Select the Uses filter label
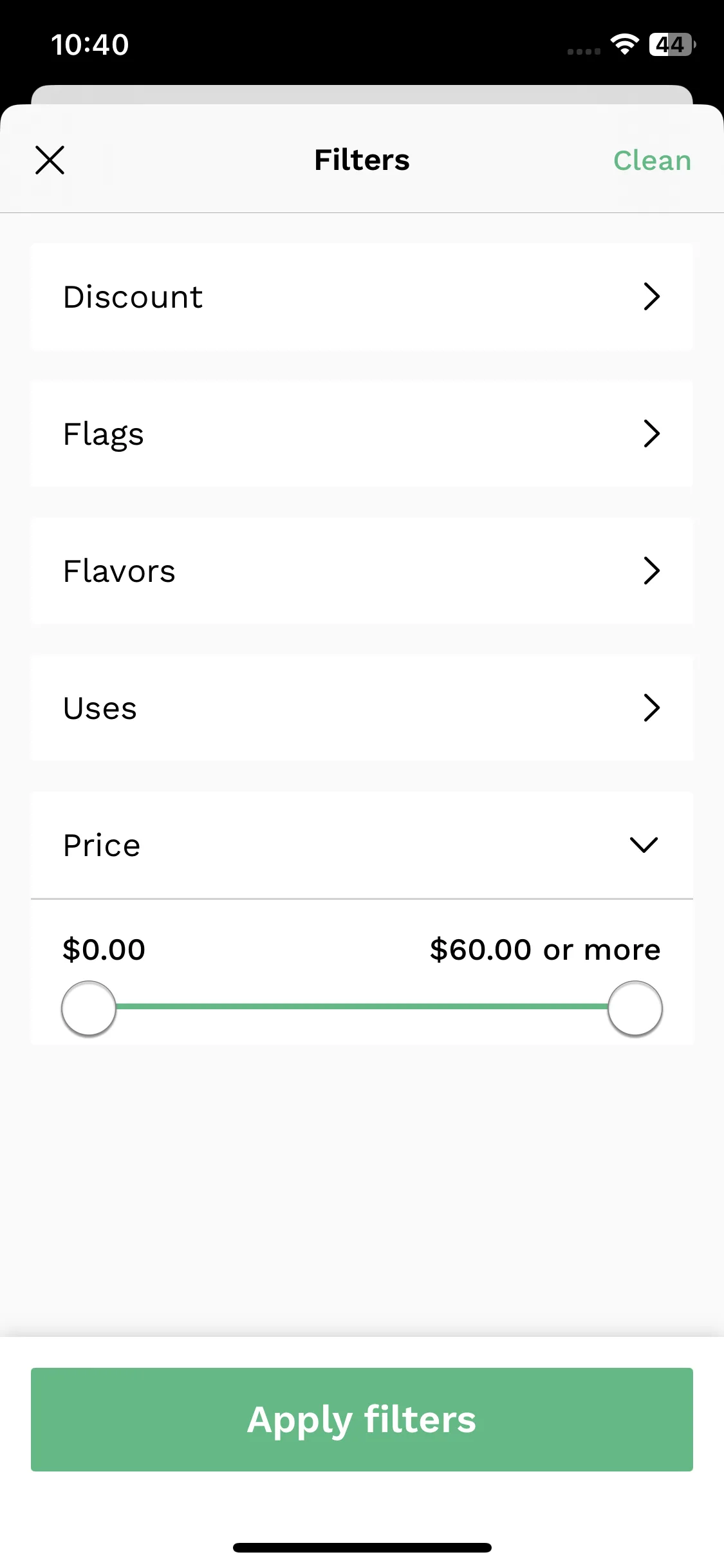Screen dimensions: 724x1568 click(x=100, y=708)
